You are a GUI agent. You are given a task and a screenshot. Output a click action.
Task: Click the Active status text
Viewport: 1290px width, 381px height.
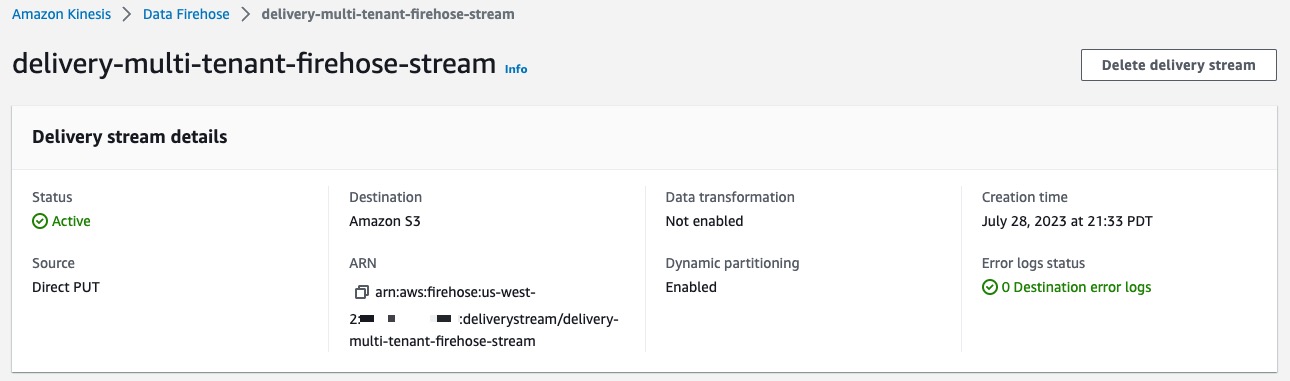71,221
